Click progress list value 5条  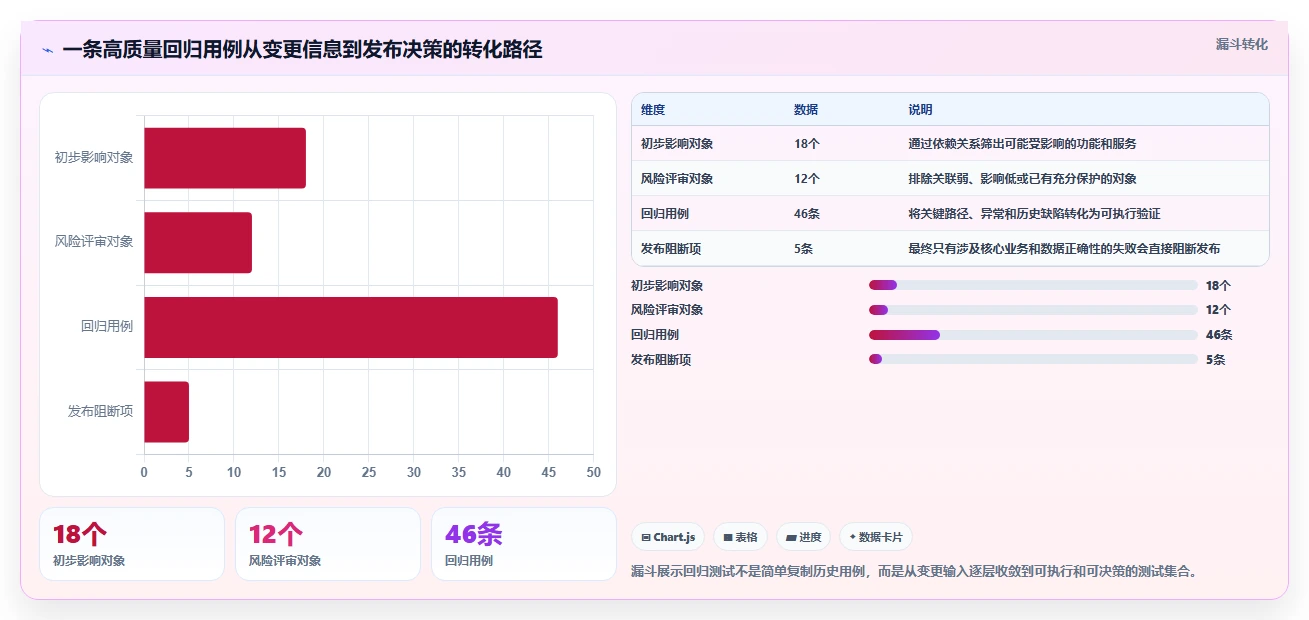[1215, 360]
